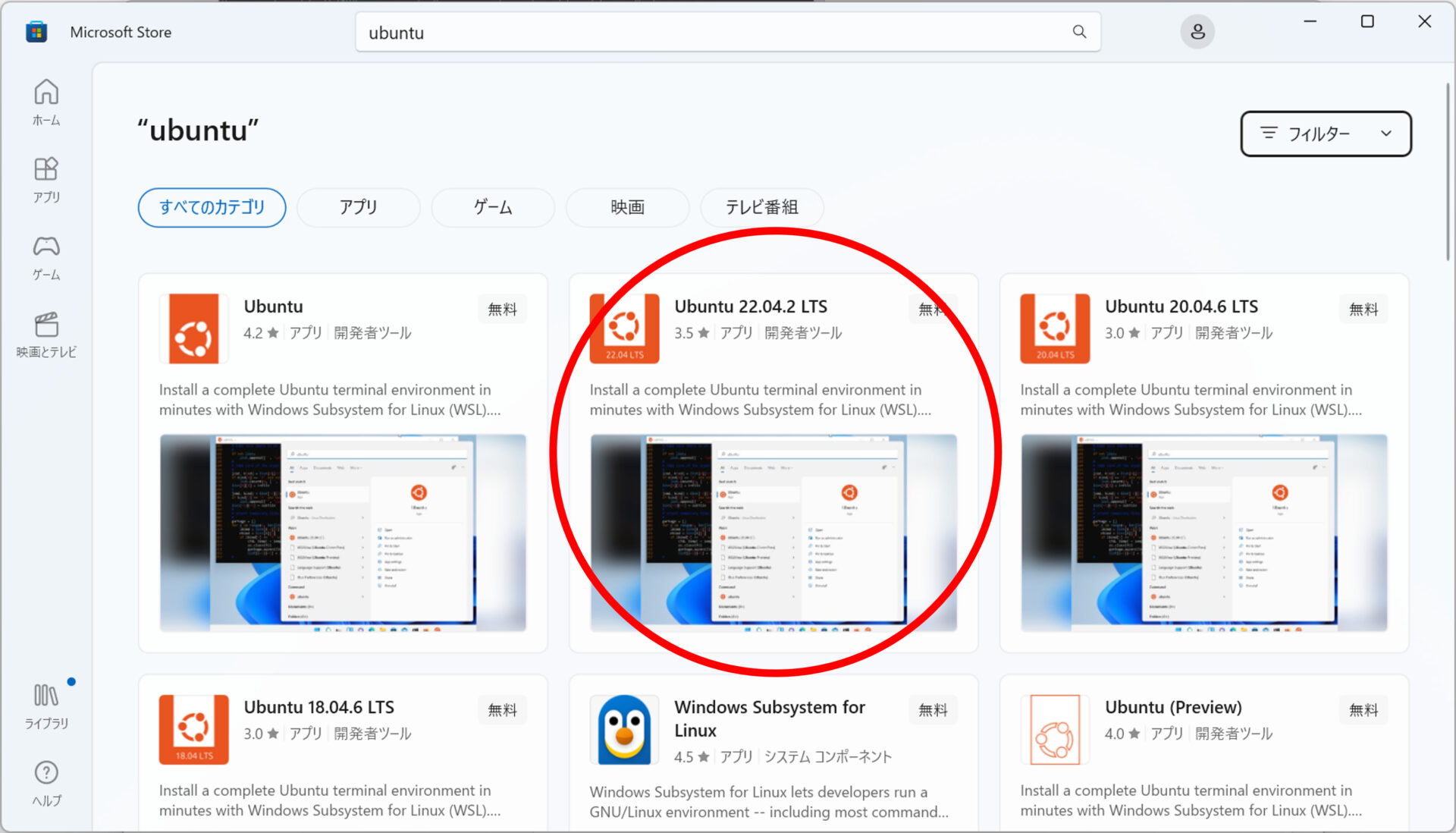Image resolution: width=1456 pixels, height=833 pixels.
Task: Open the Library (ライブラリ) sidebar icon
Action: coord(46,706)
